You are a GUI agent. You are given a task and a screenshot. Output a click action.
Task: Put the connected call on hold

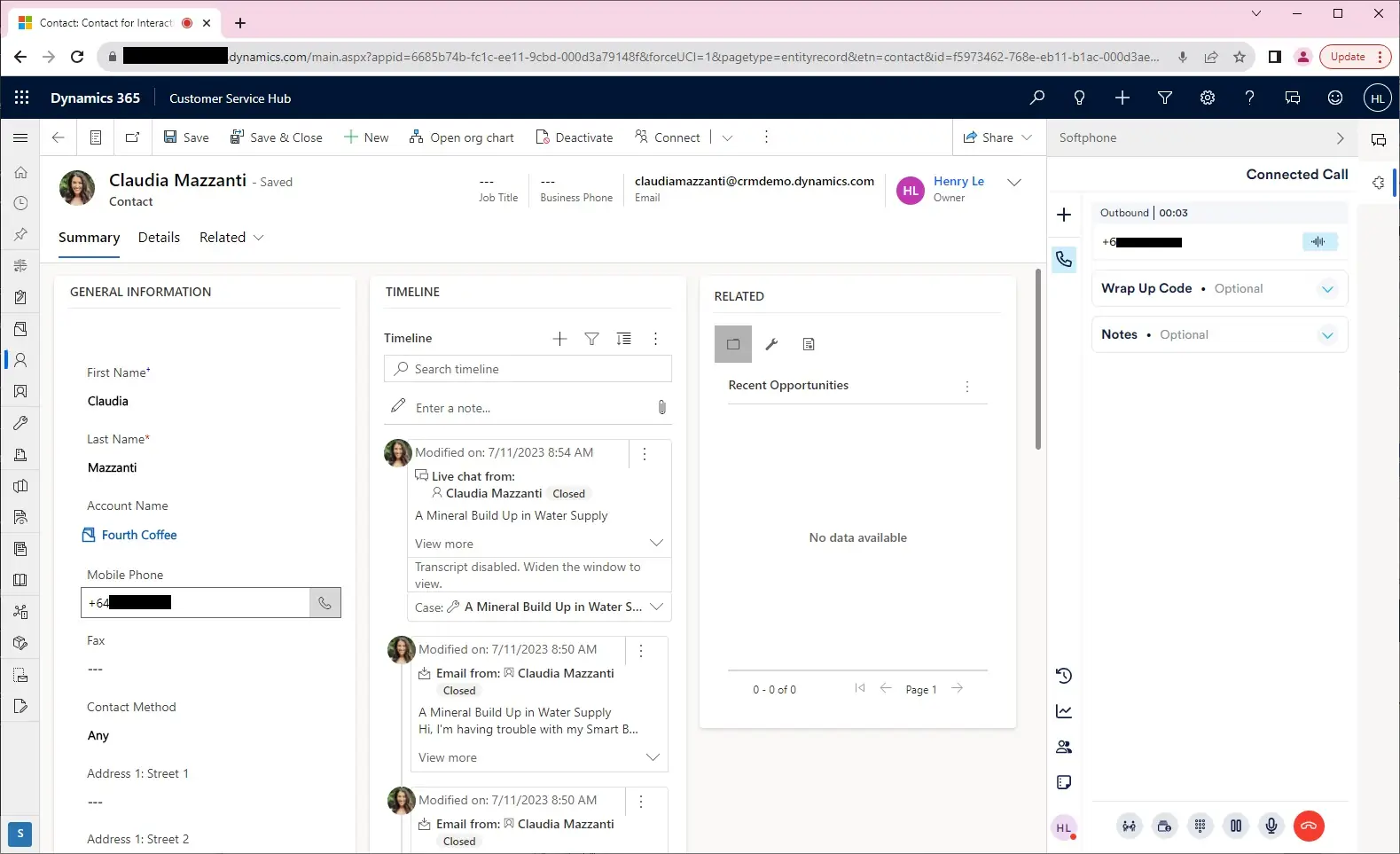[1235, 826]
